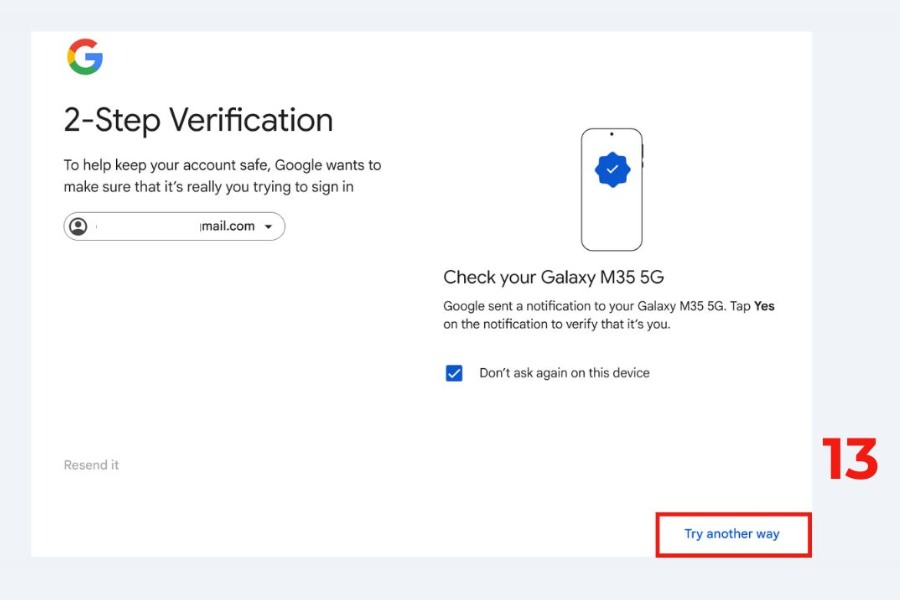Viewport: 900px width, 600px height.
Task: Click the blue verified badge with checkmark
Action: click(612, 169)
